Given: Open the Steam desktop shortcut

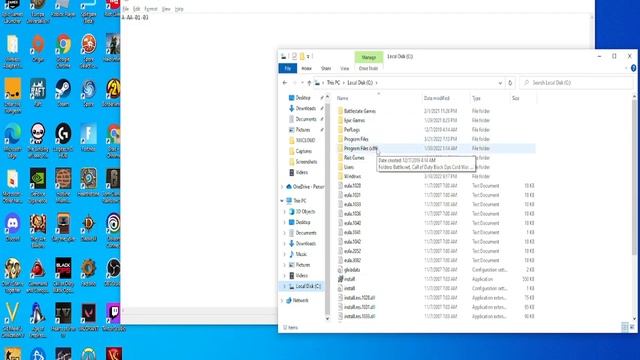Looking at the screenshot, I should pos(63,92).
